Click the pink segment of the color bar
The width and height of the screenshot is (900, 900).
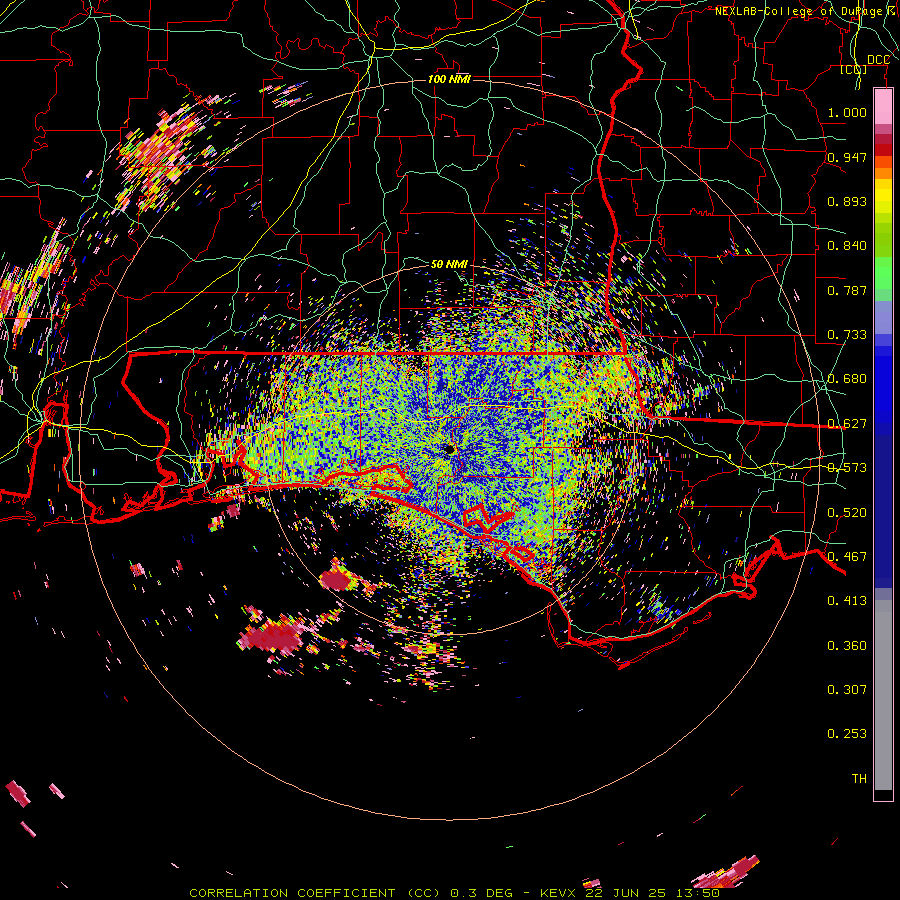point(883,106)
